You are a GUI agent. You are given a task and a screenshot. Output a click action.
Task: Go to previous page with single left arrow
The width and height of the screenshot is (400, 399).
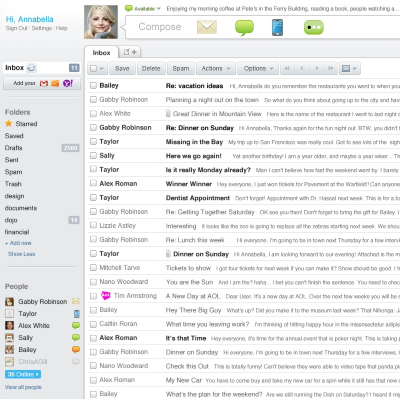coord(302,68)
